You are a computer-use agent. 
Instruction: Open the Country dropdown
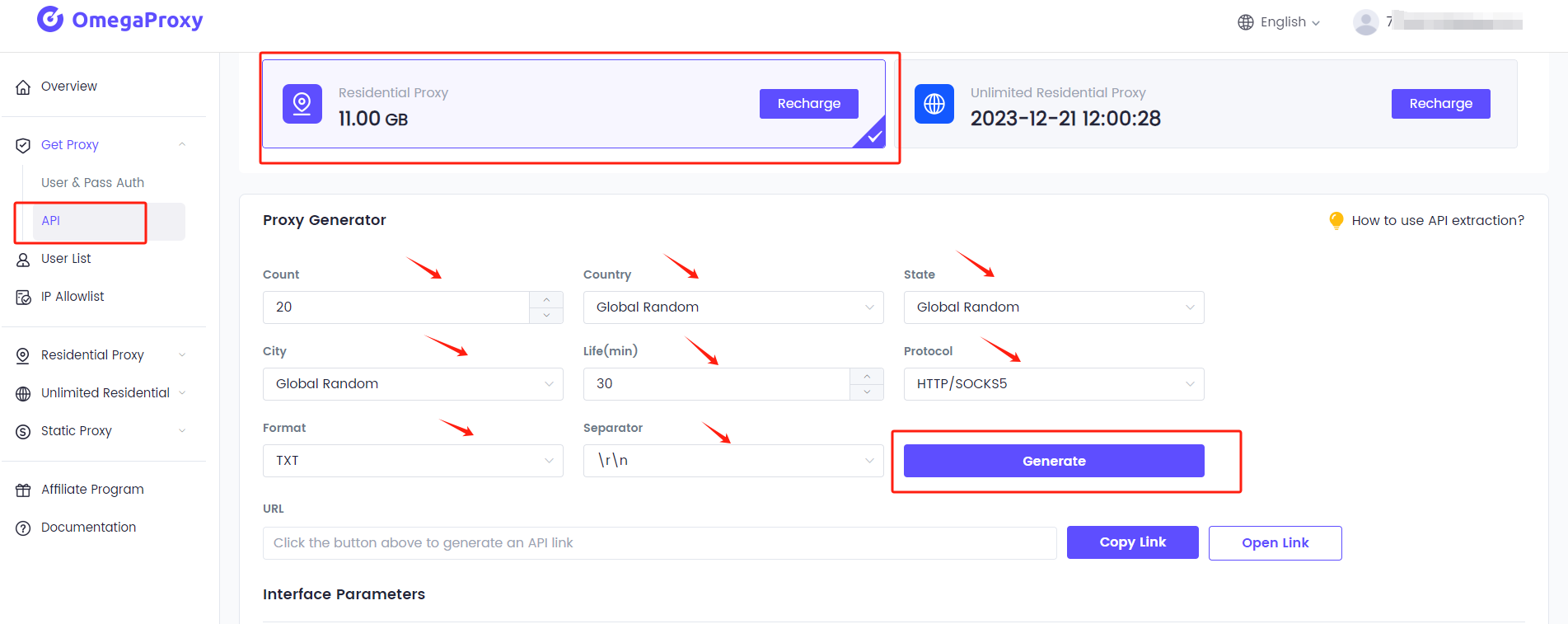coord(733,307)
